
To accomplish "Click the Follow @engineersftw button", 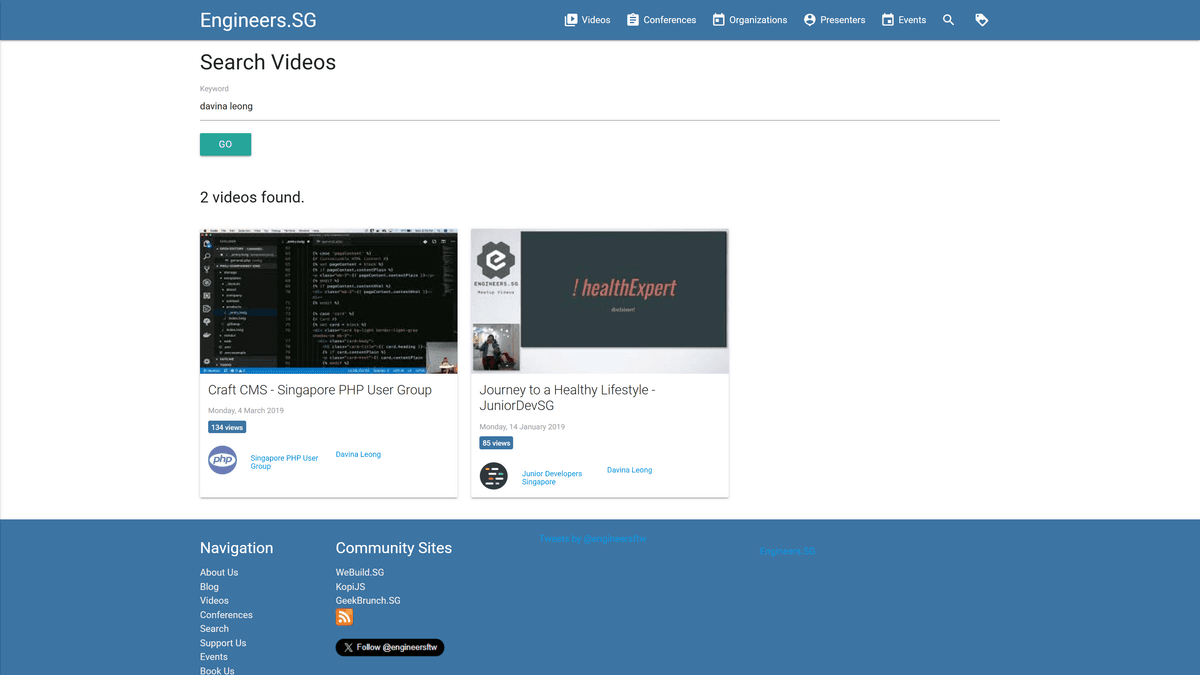I will pos(389,647).
